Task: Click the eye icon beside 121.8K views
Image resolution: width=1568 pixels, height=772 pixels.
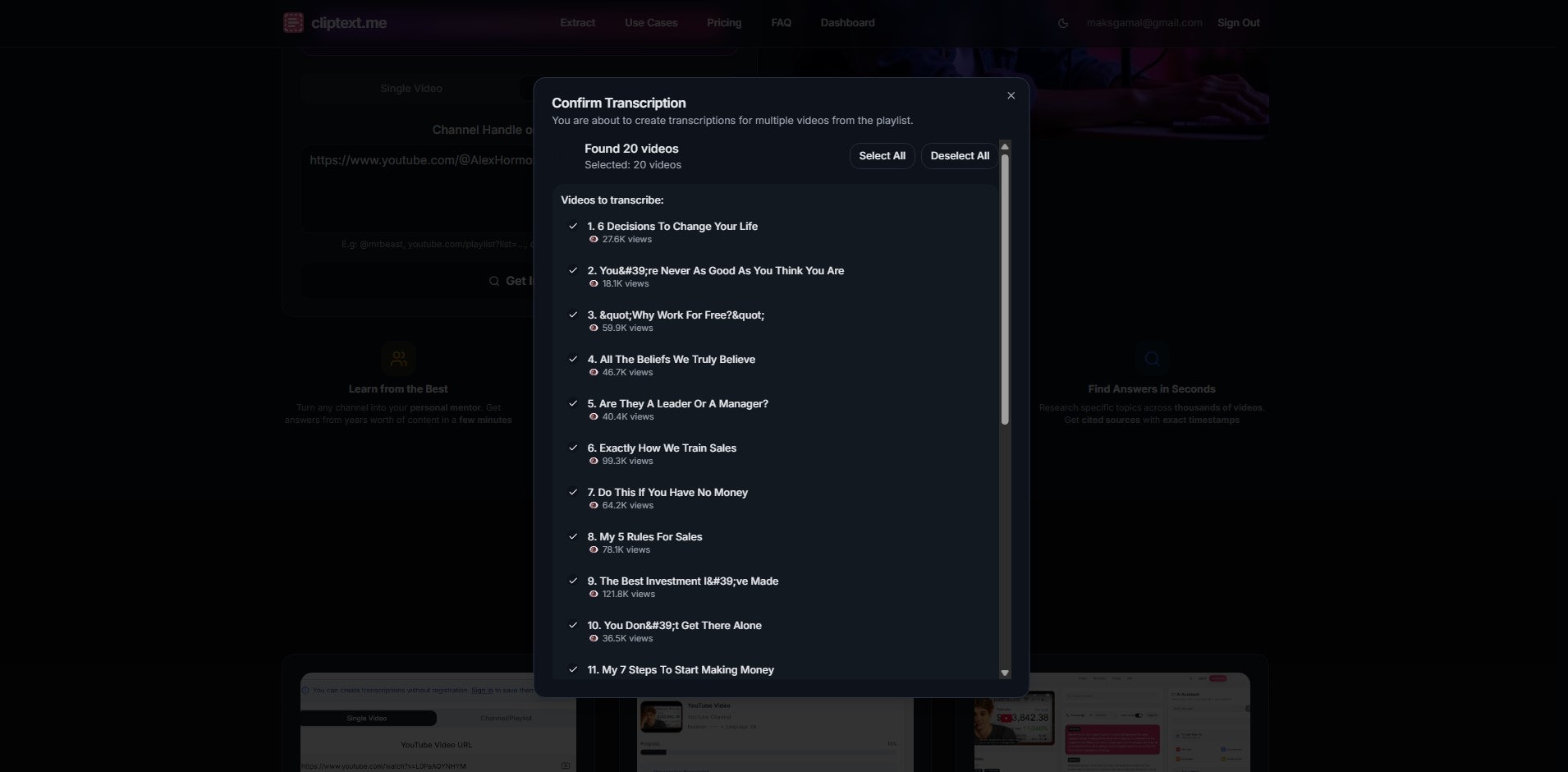Action: coord(594,595)
